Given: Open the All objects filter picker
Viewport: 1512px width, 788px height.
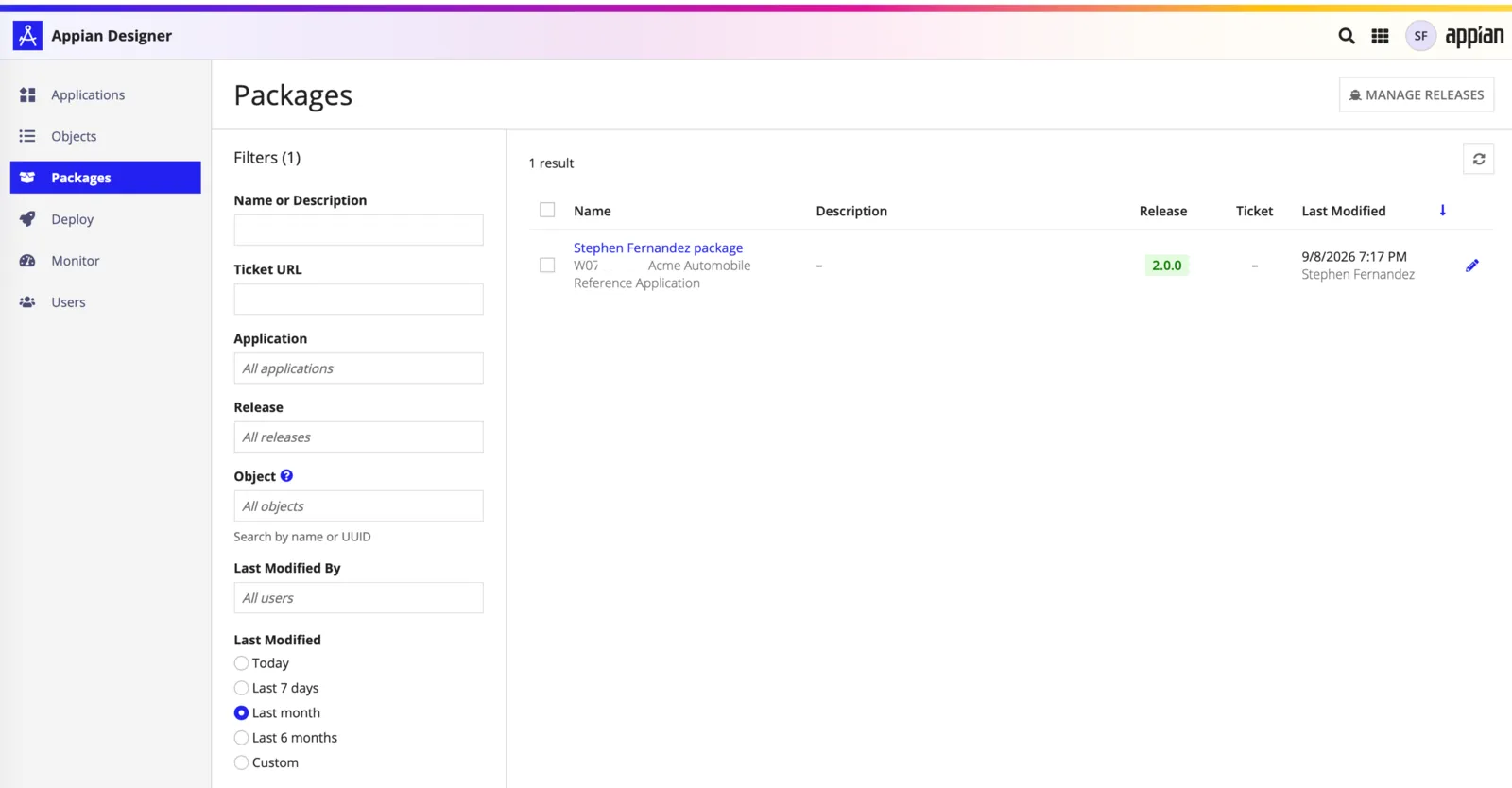Looking at the screenshot, I should click(x=358, y=506).
